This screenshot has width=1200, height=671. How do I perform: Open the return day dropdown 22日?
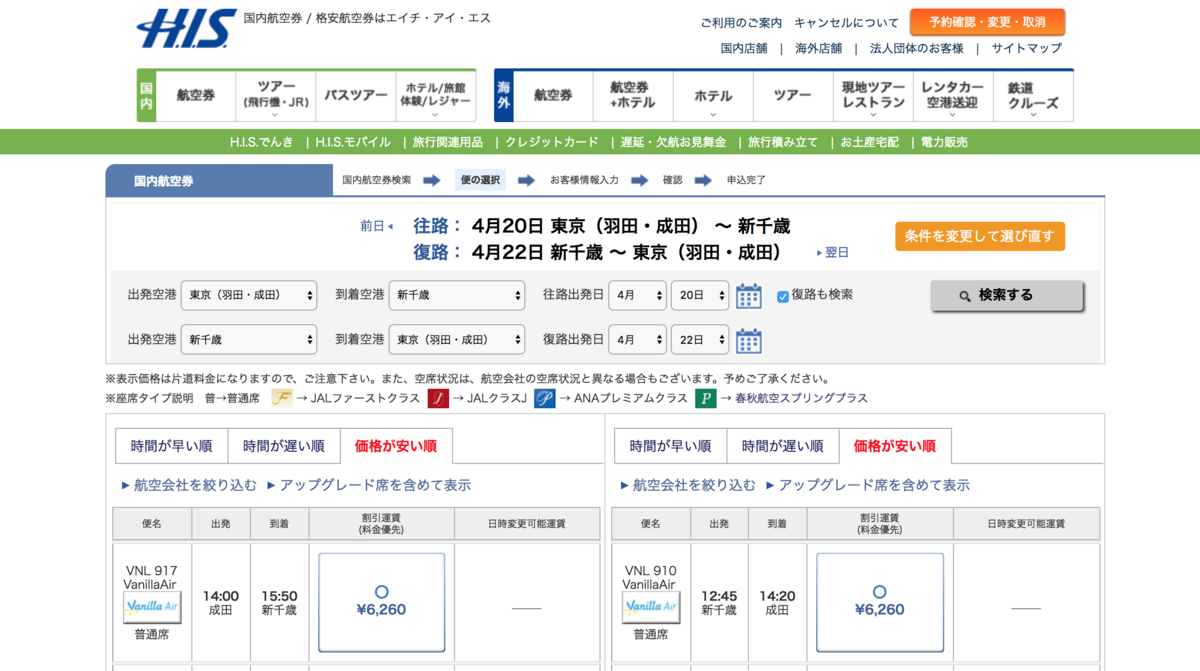coord(700,339)
